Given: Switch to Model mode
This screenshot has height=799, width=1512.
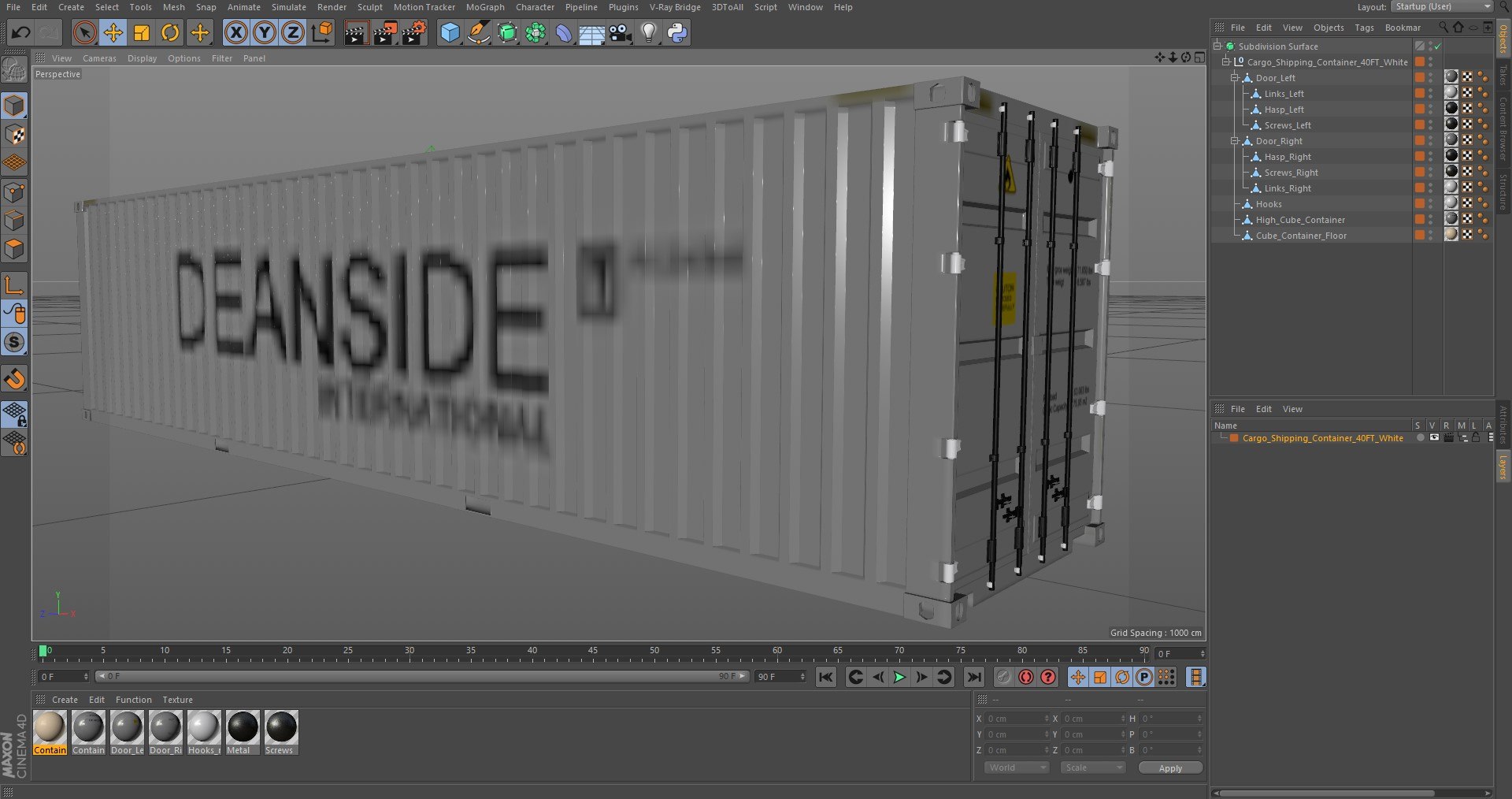Looking at the screenshot, I should (x=14, y=105).
